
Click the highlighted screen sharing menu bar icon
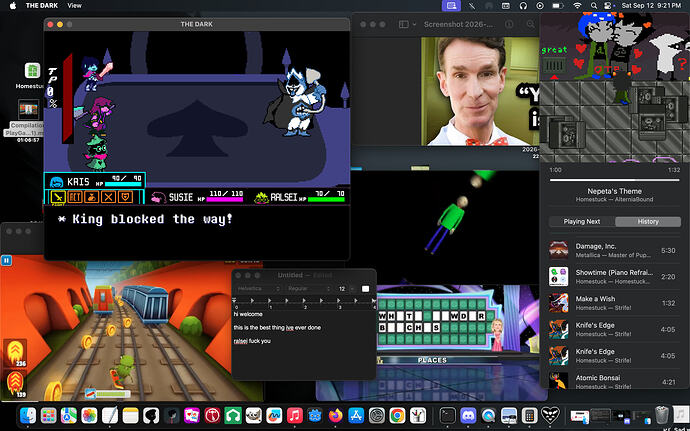(451, 6)
